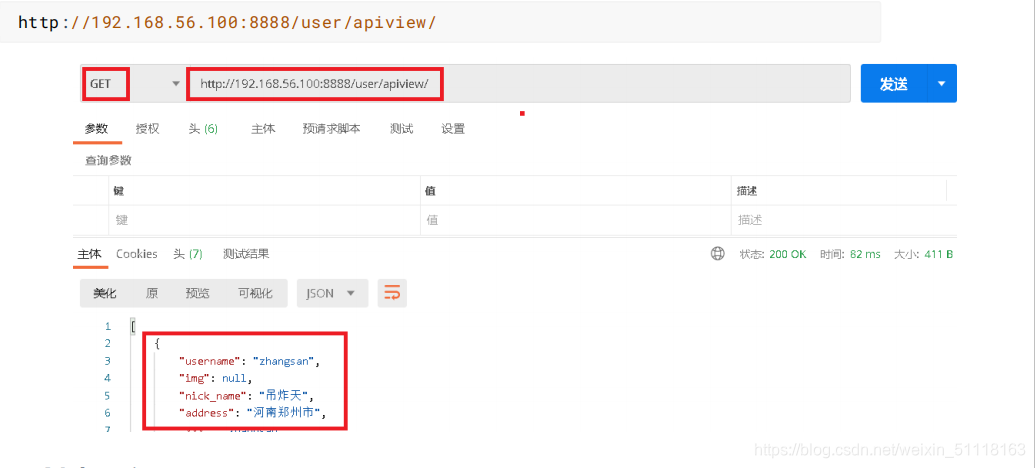Select the 预览 view button
Image resolution: width=1035 pixels, height=468 pixels.
(x=197, y=294)
